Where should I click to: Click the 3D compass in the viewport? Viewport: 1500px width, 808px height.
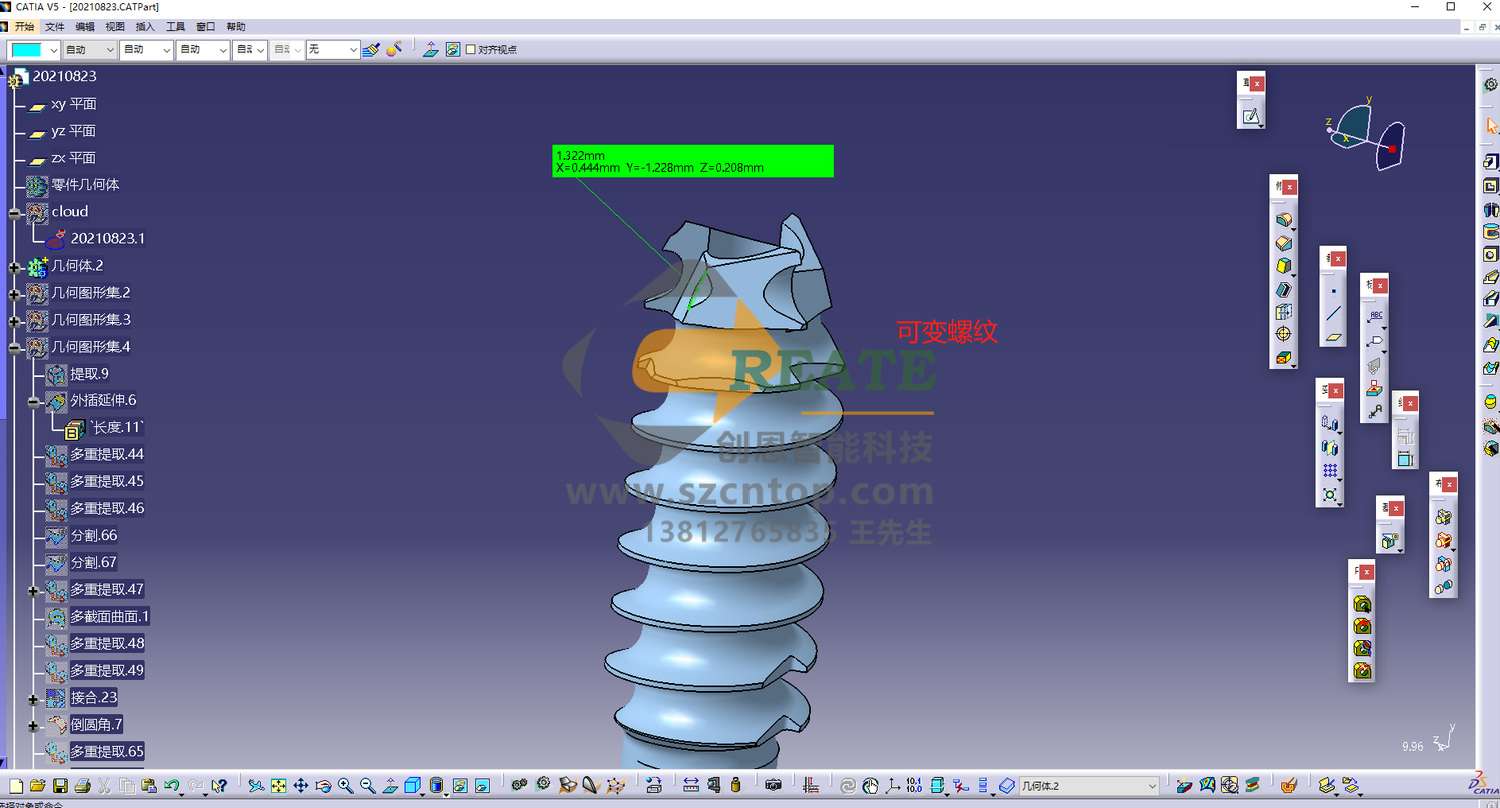click(x=1366, y=134)
